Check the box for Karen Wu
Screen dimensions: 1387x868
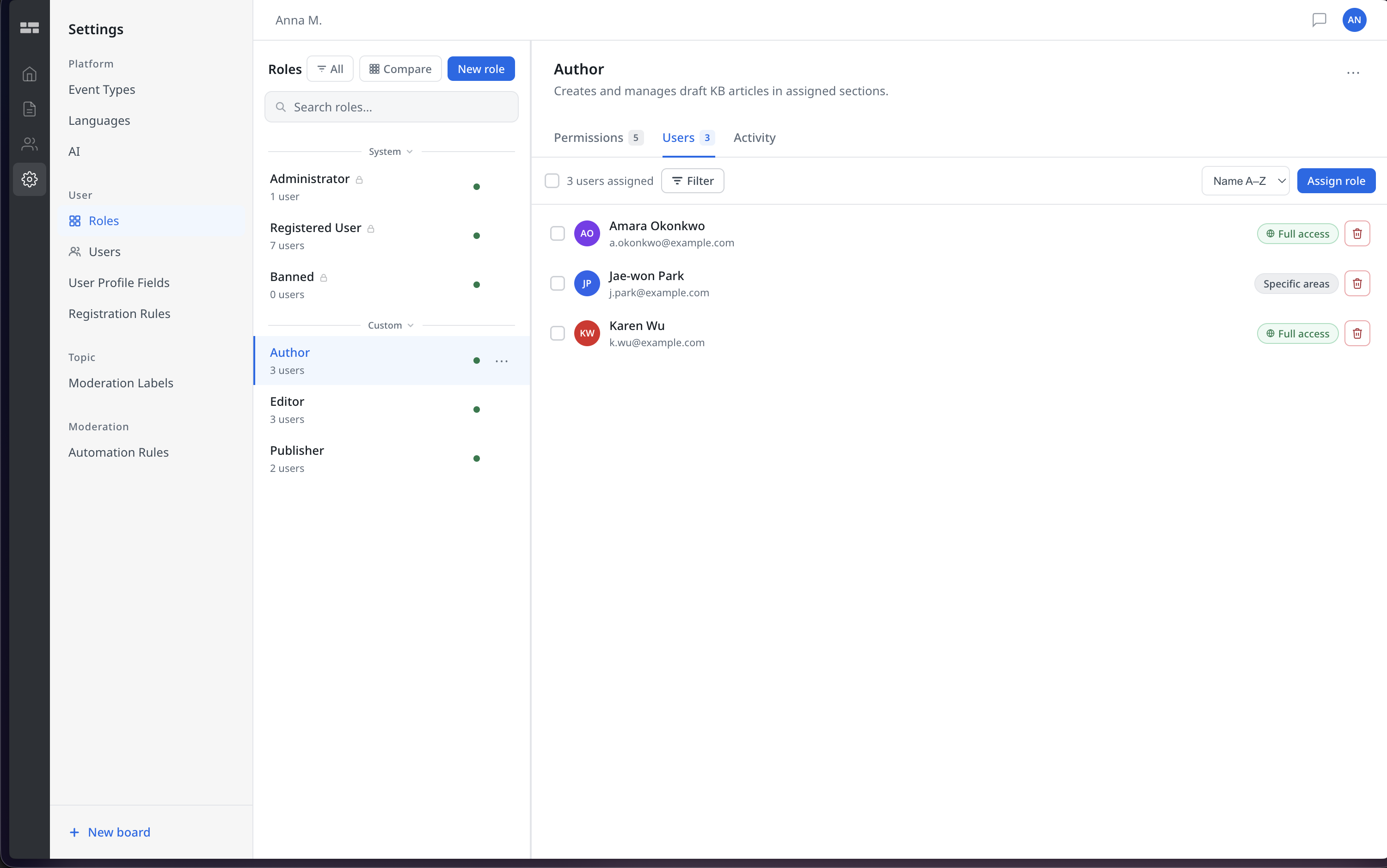(x=558, y=334)
